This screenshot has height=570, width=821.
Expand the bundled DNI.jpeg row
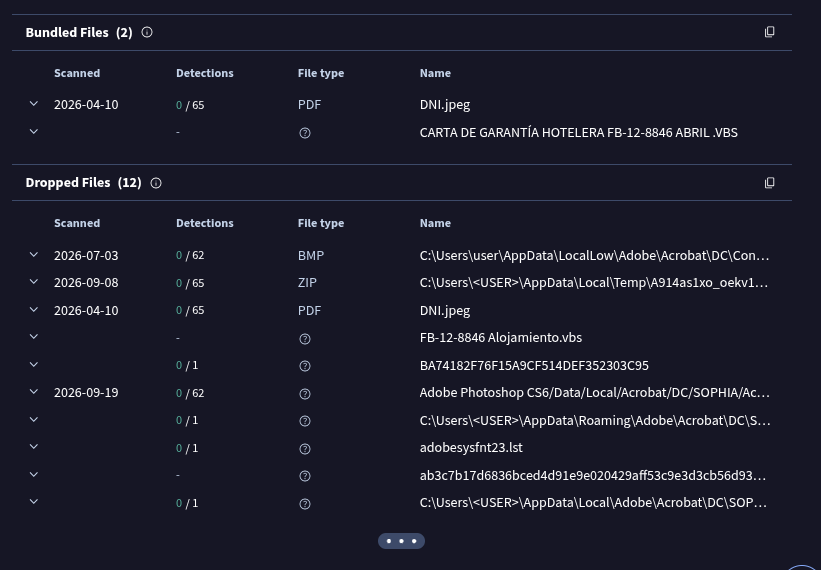(34, 104)
